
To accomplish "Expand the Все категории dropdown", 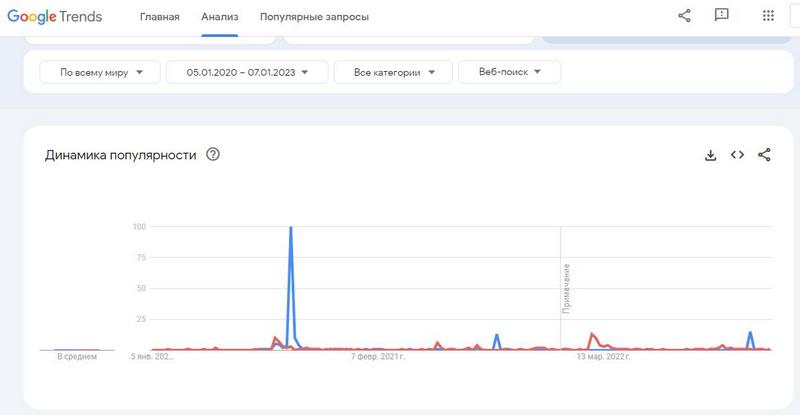I will [x=391, y=72].
